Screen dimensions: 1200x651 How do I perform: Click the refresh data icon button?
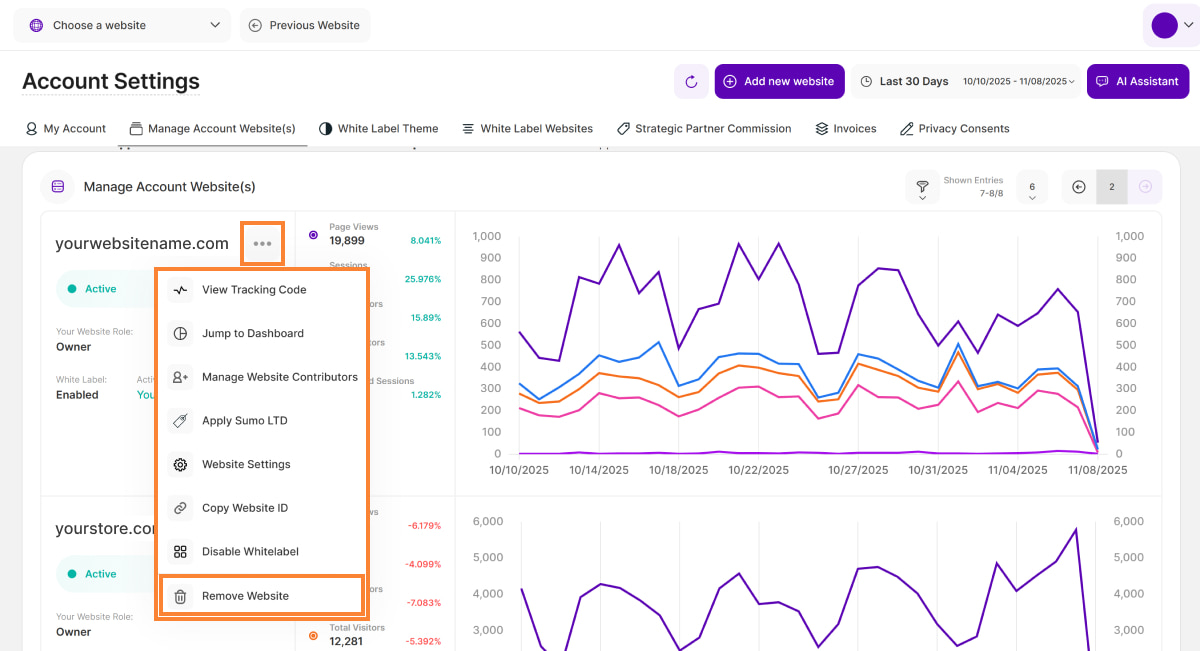point(691,82)
